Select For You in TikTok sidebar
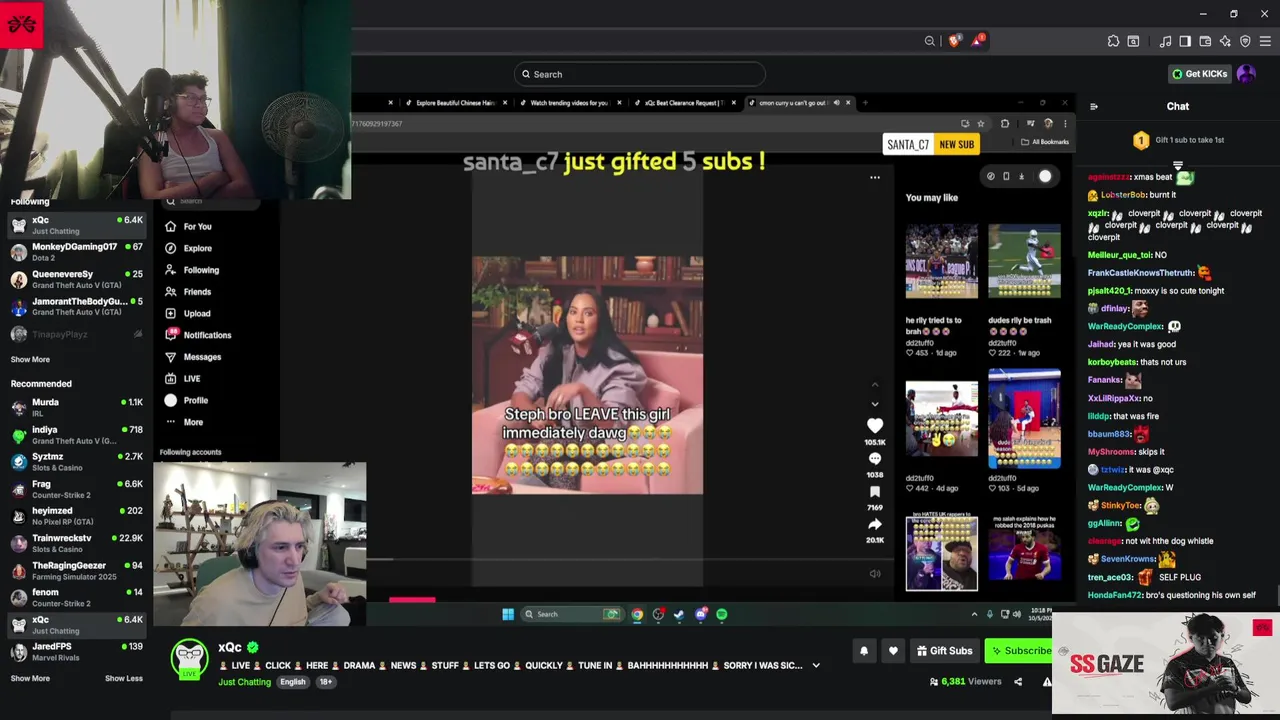Viewport: 1280px width, 720px height. (188, 227)
